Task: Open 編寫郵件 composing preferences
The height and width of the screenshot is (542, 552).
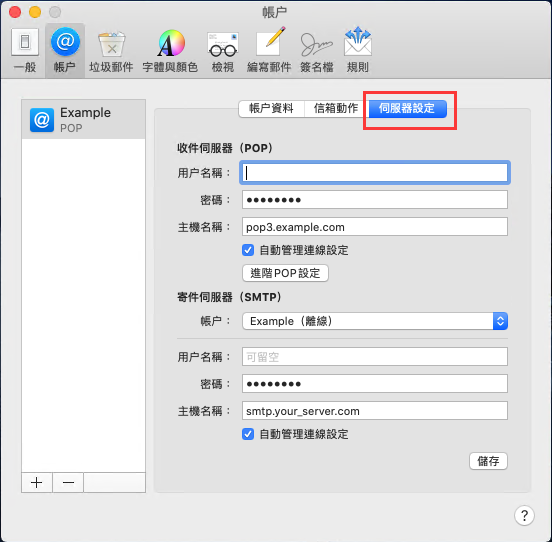Action: 269,50
